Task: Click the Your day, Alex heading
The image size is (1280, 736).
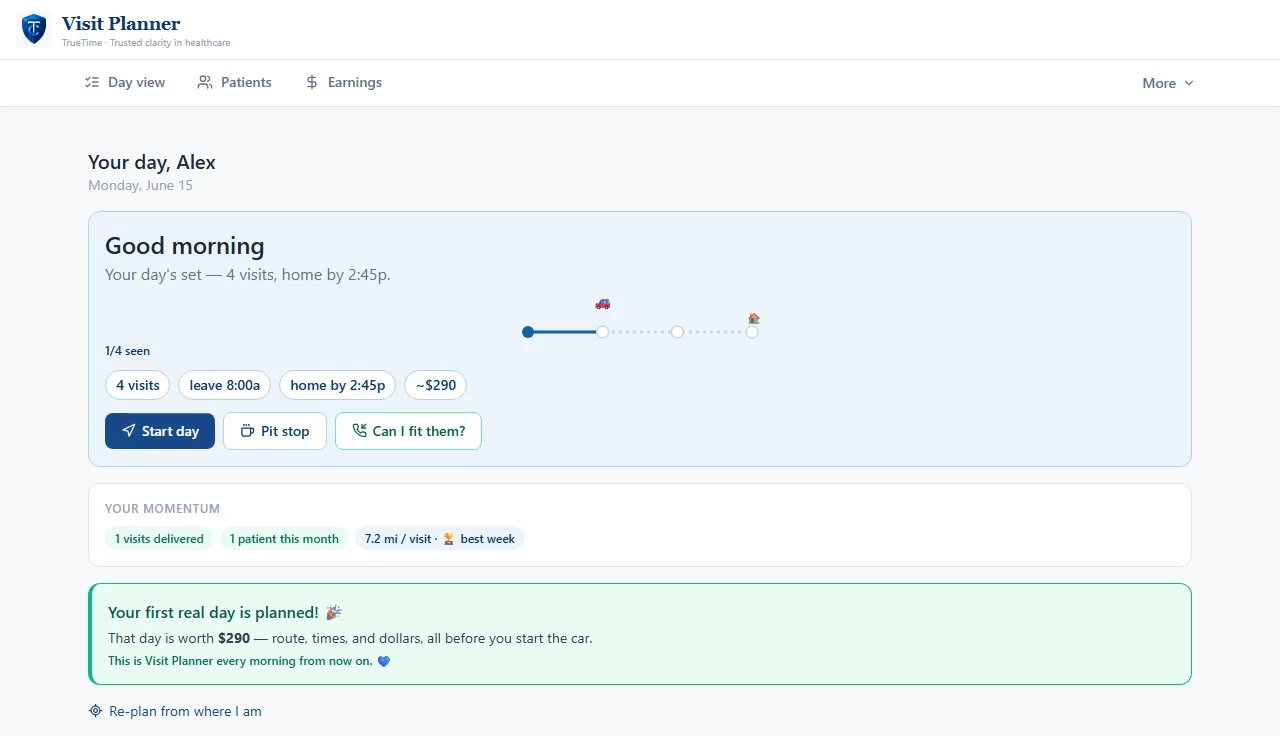Action: pos(152,162)
